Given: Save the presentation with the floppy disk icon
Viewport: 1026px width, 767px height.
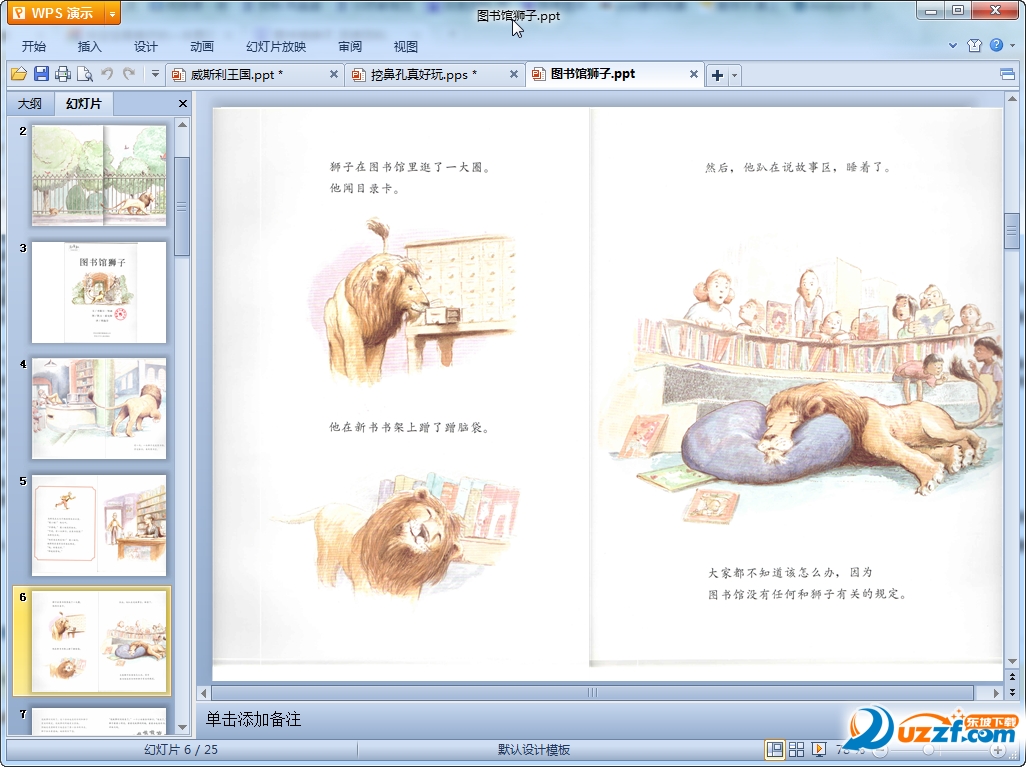Looking at the screenshot, I should coord(41,74).
